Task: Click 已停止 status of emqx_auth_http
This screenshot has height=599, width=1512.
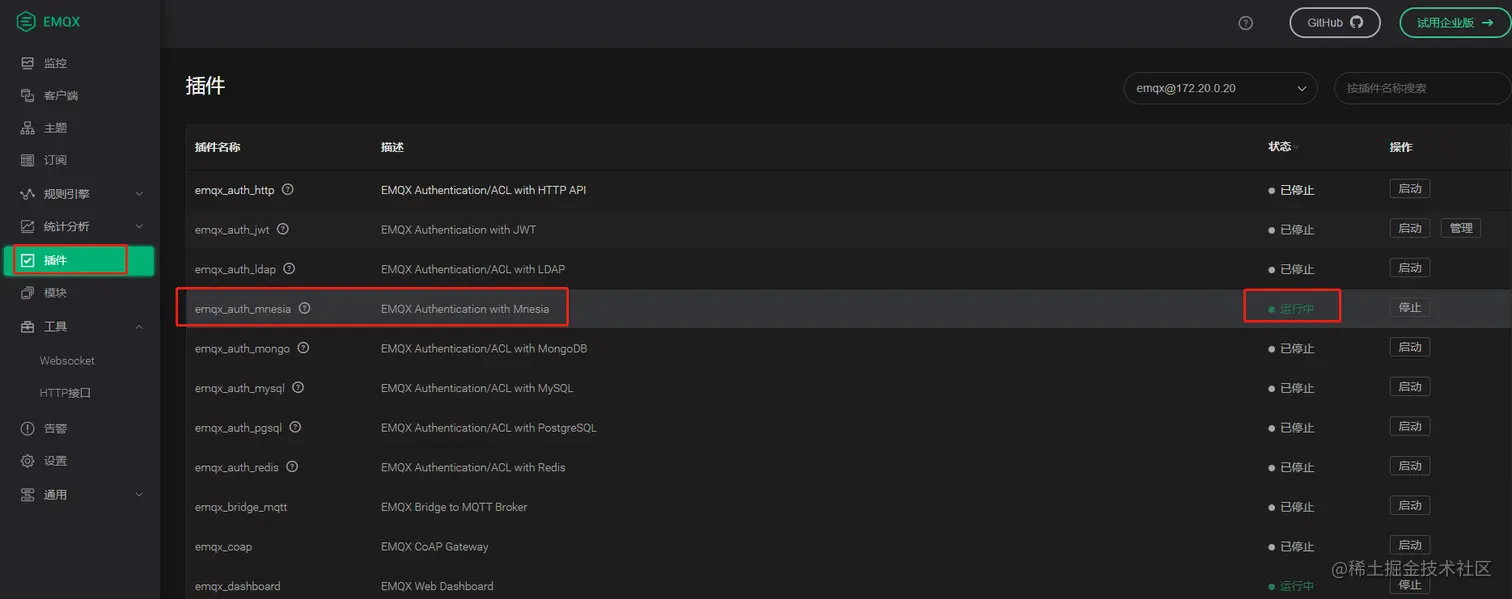Action: pos(1297,190)
